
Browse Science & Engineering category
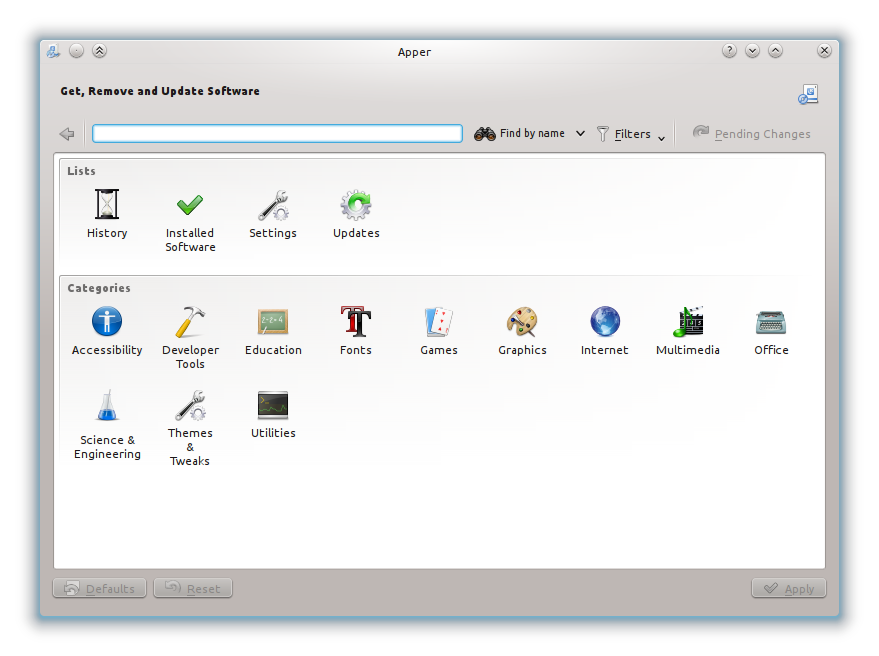click(107, 424)
